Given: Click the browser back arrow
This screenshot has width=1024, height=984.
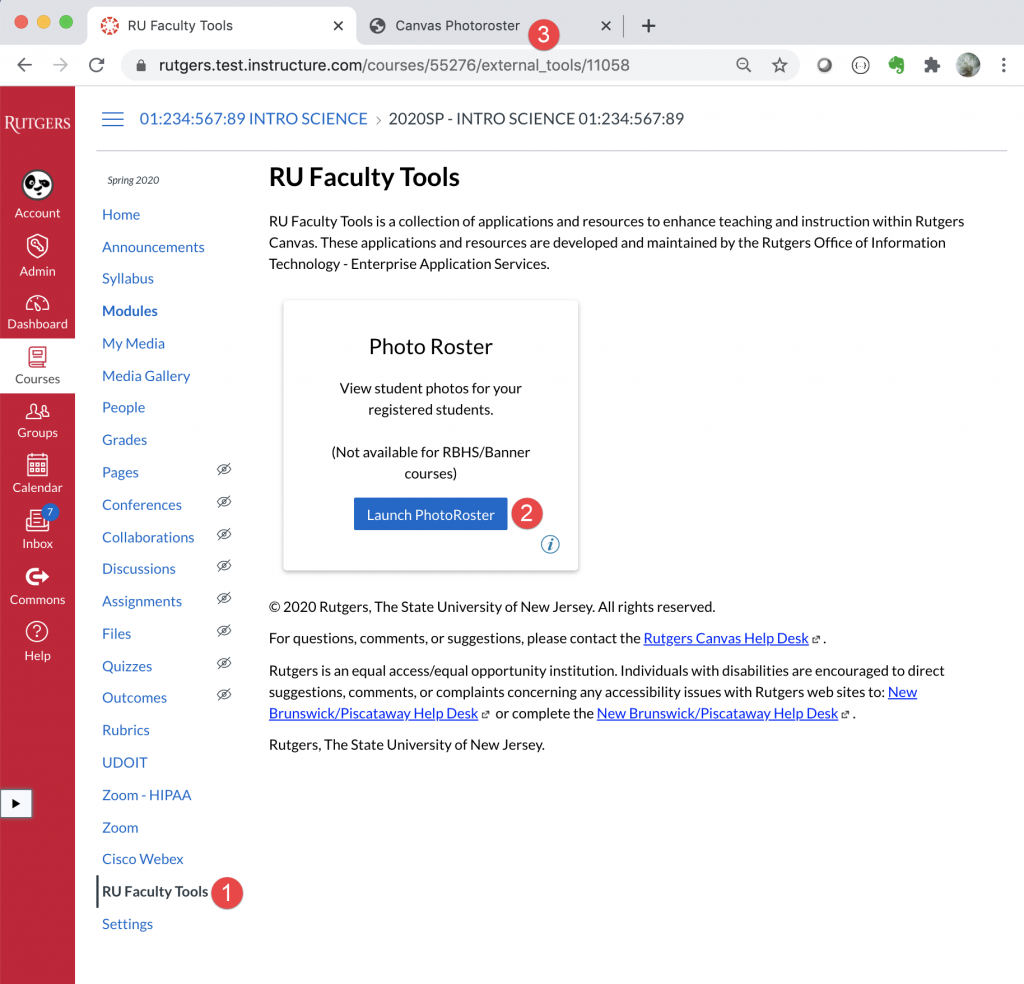Looking at the screenshot, I should point(25,65).
